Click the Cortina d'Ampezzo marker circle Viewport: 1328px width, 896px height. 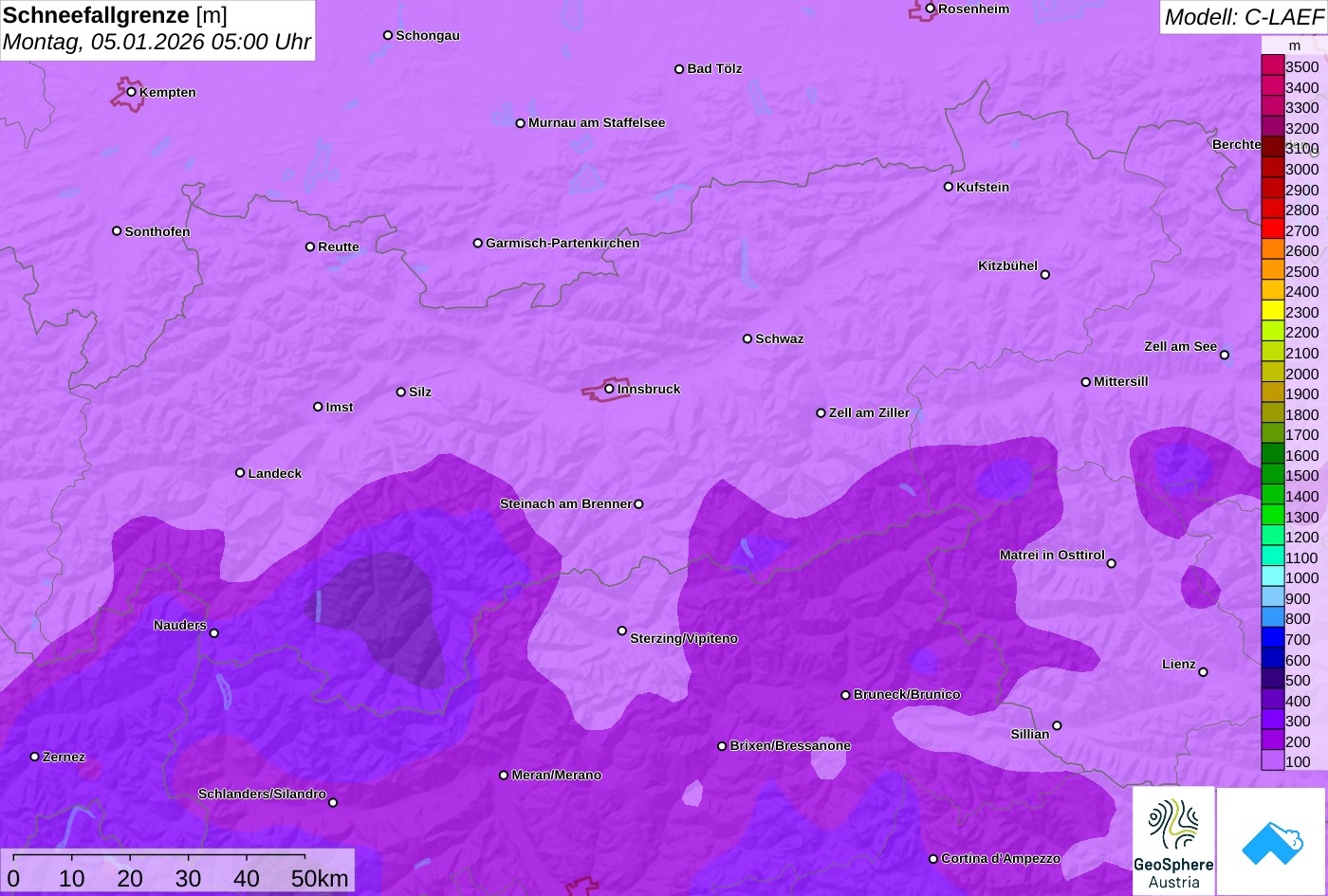932,859
